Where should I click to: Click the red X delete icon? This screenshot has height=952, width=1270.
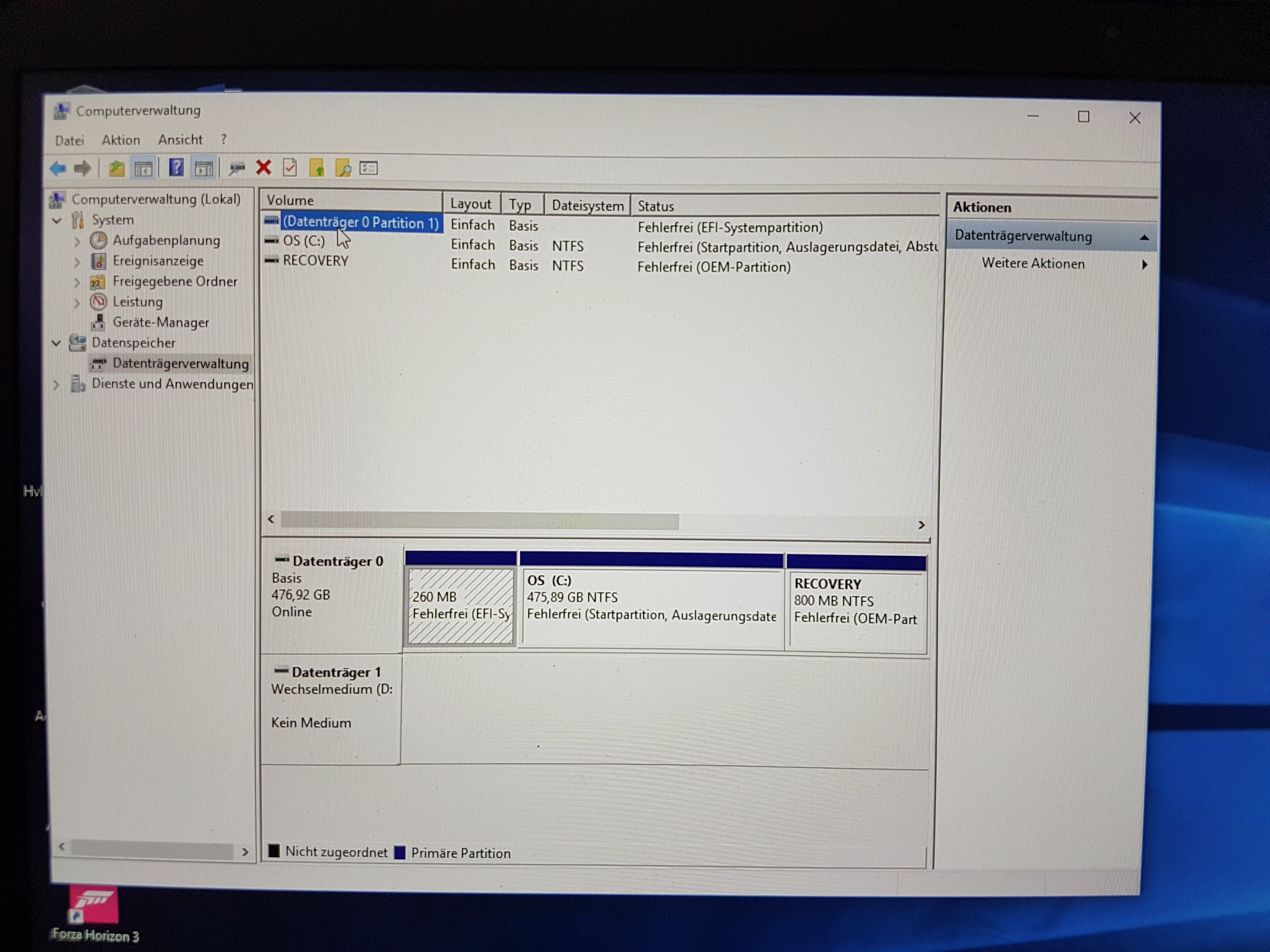pyautogui.click(x=264, y=168)
